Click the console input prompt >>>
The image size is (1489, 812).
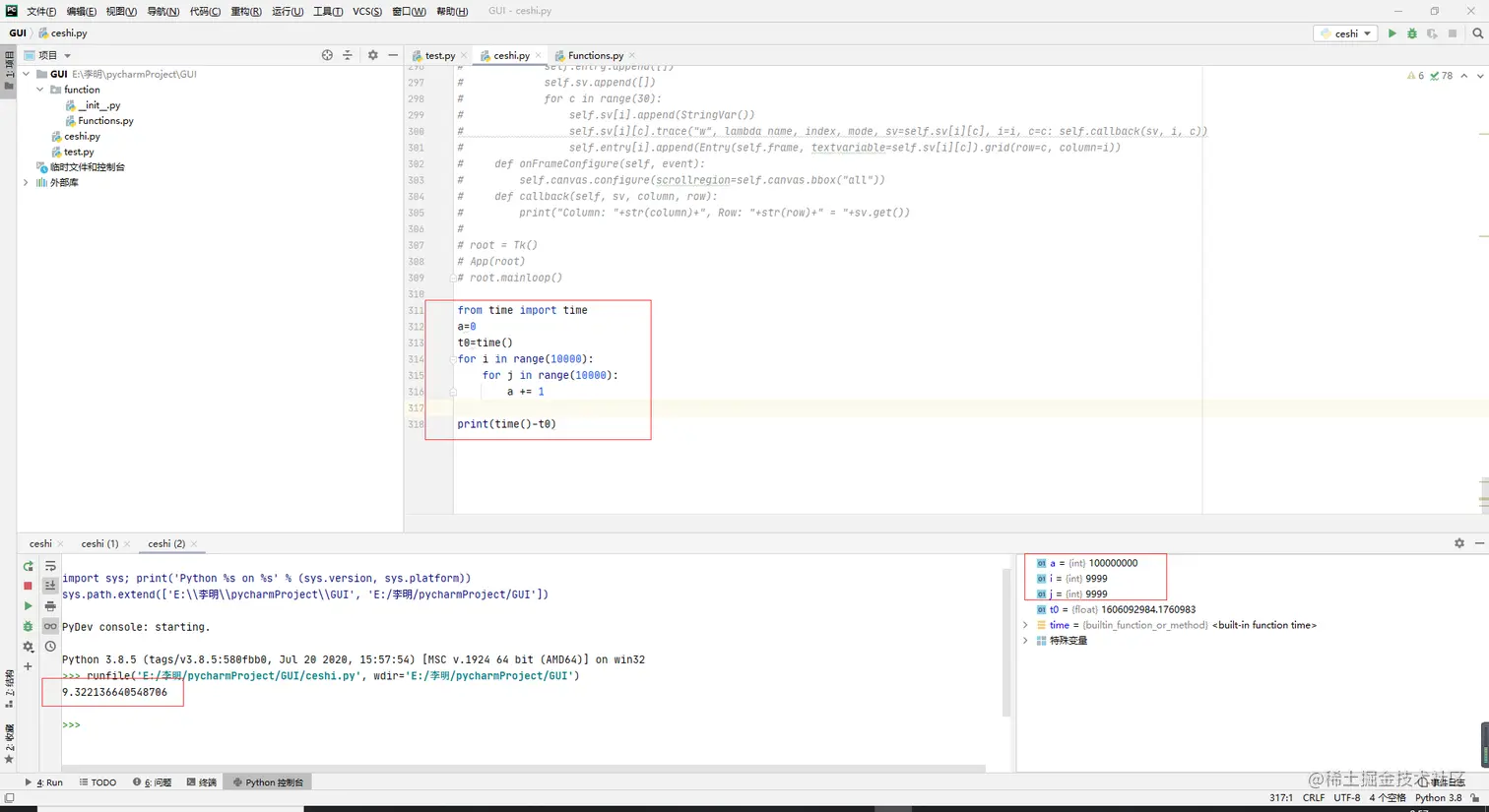tap(71, 725)
